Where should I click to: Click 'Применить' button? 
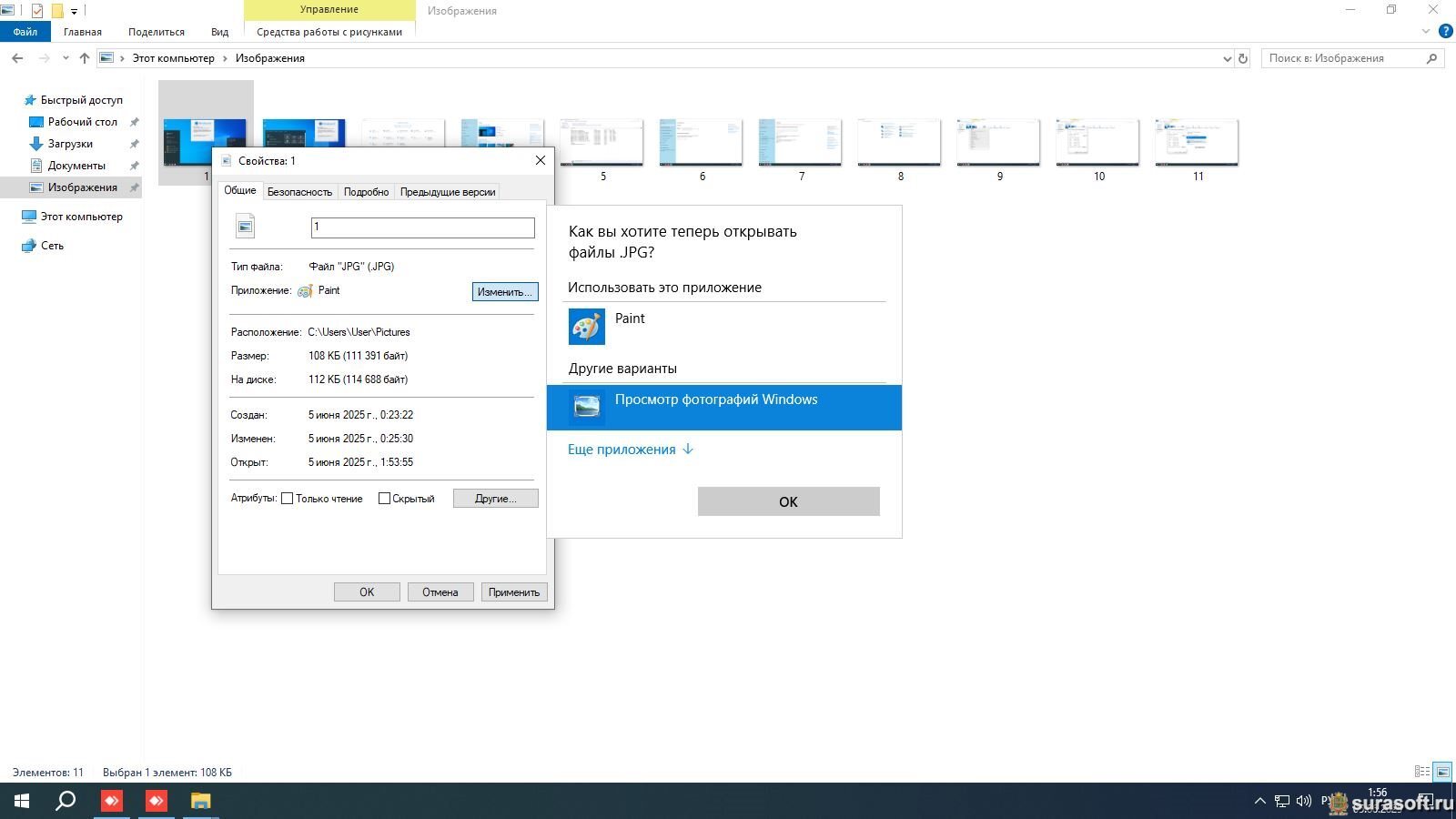514,592
